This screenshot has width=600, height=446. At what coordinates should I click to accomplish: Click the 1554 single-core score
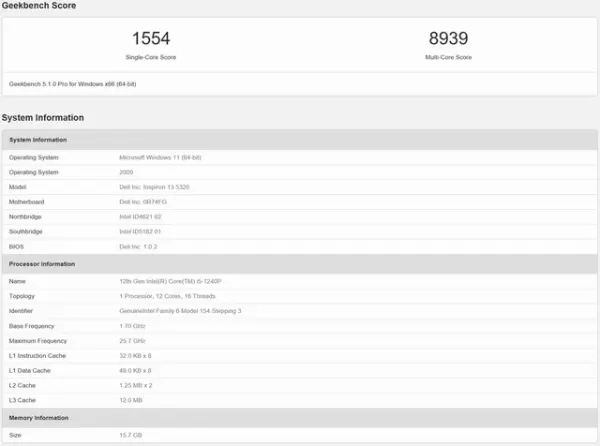click(151, 39)
